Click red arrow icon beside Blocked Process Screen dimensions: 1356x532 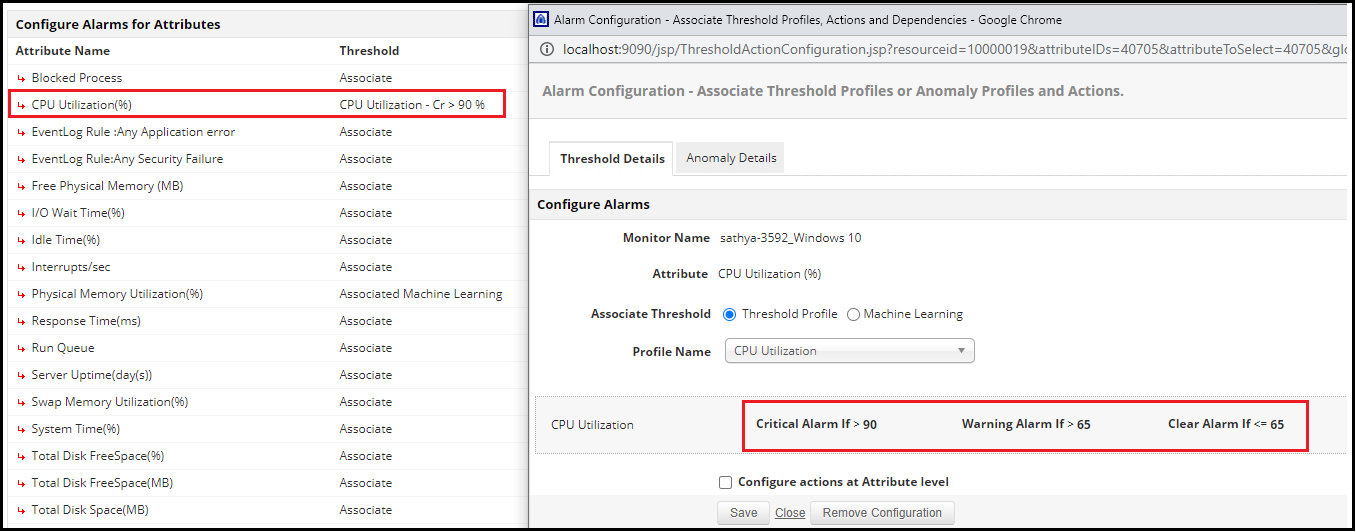click(x=21, y=78)
